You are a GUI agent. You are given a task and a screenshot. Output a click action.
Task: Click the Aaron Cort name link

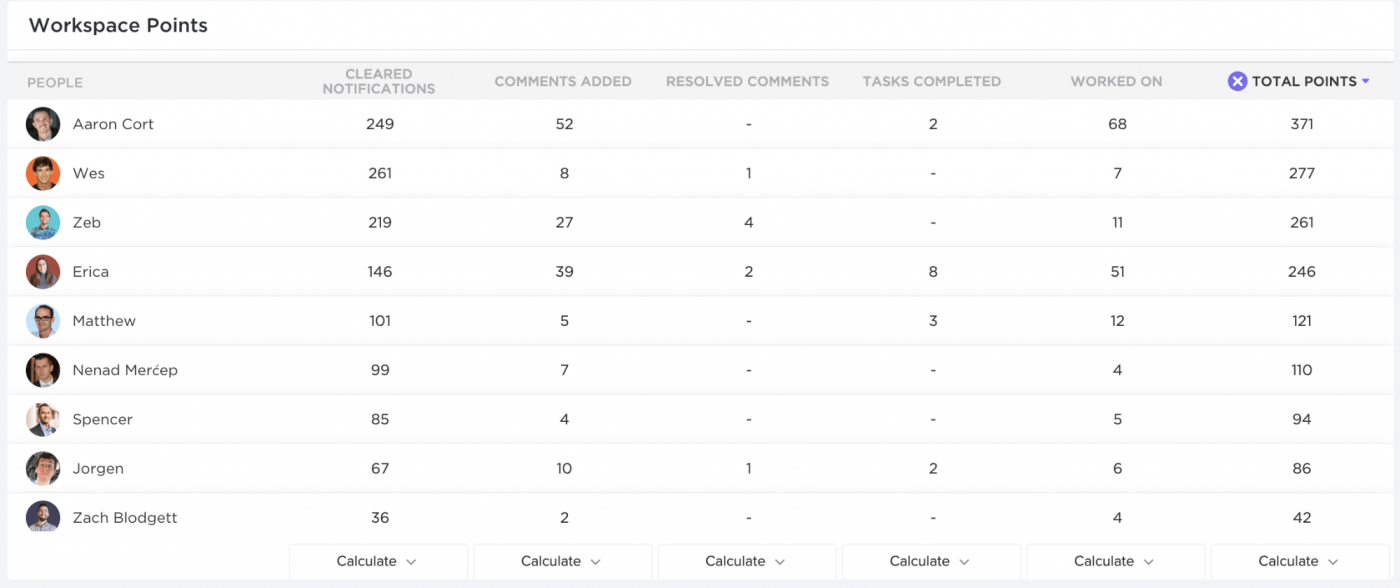[x=113, y=124]
